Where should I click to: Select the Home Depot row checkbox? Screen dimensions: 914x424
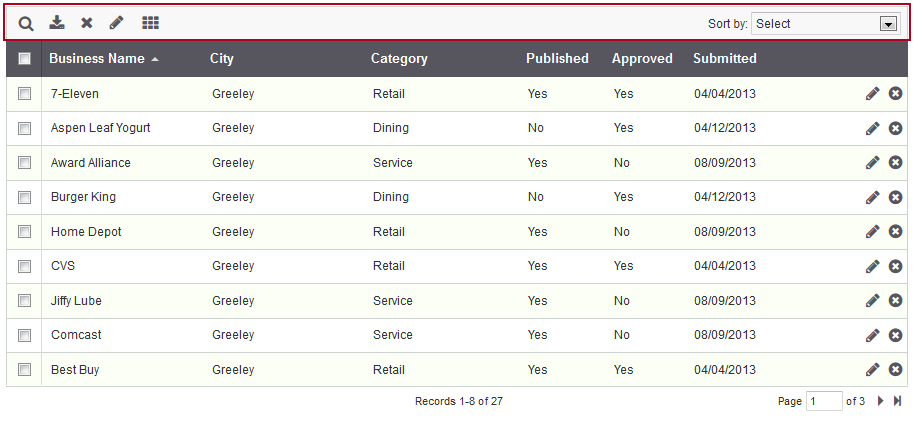coord(24,231)
